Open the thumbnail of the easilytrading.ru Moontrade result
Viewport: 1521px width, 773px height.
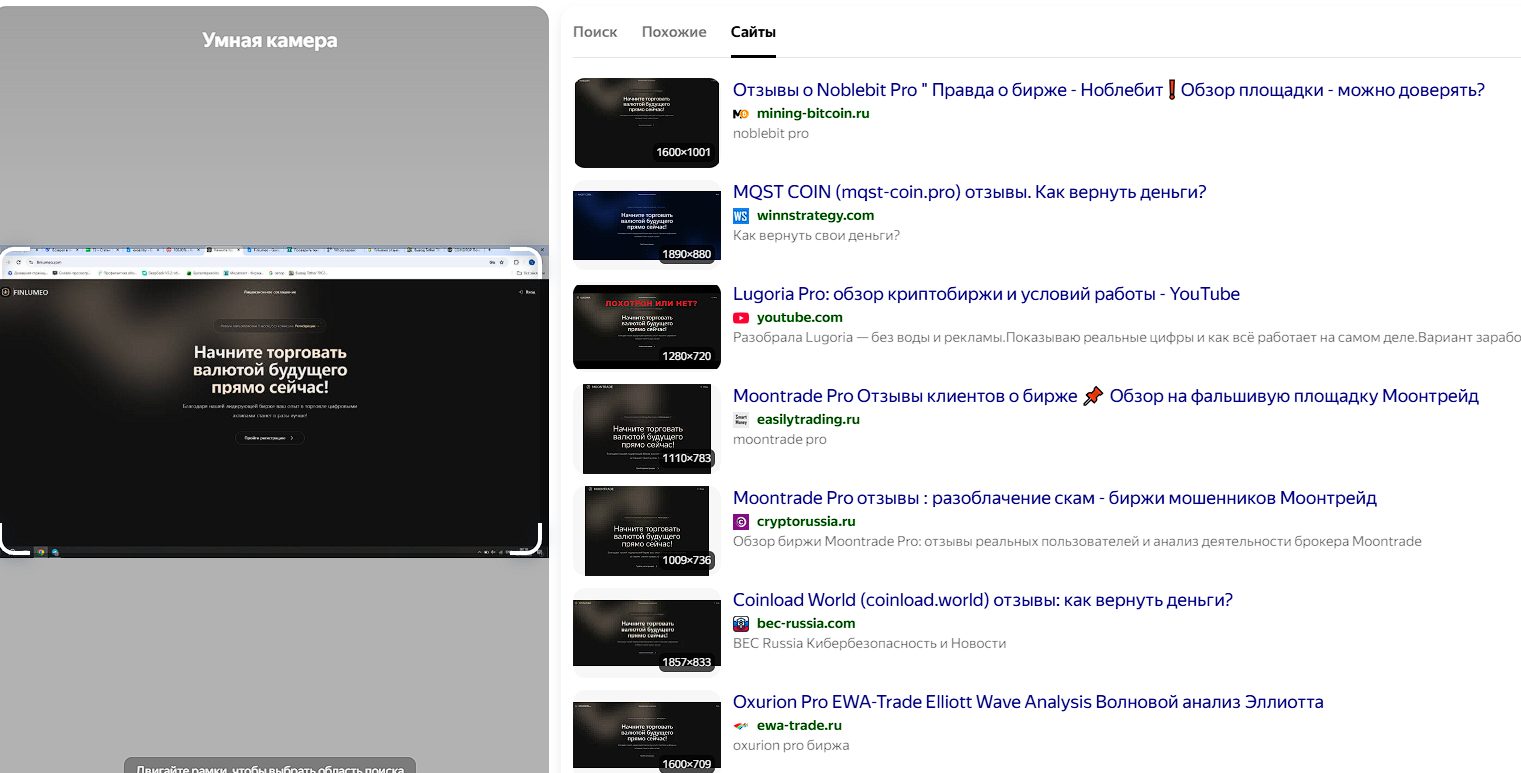tap(647, 429)
